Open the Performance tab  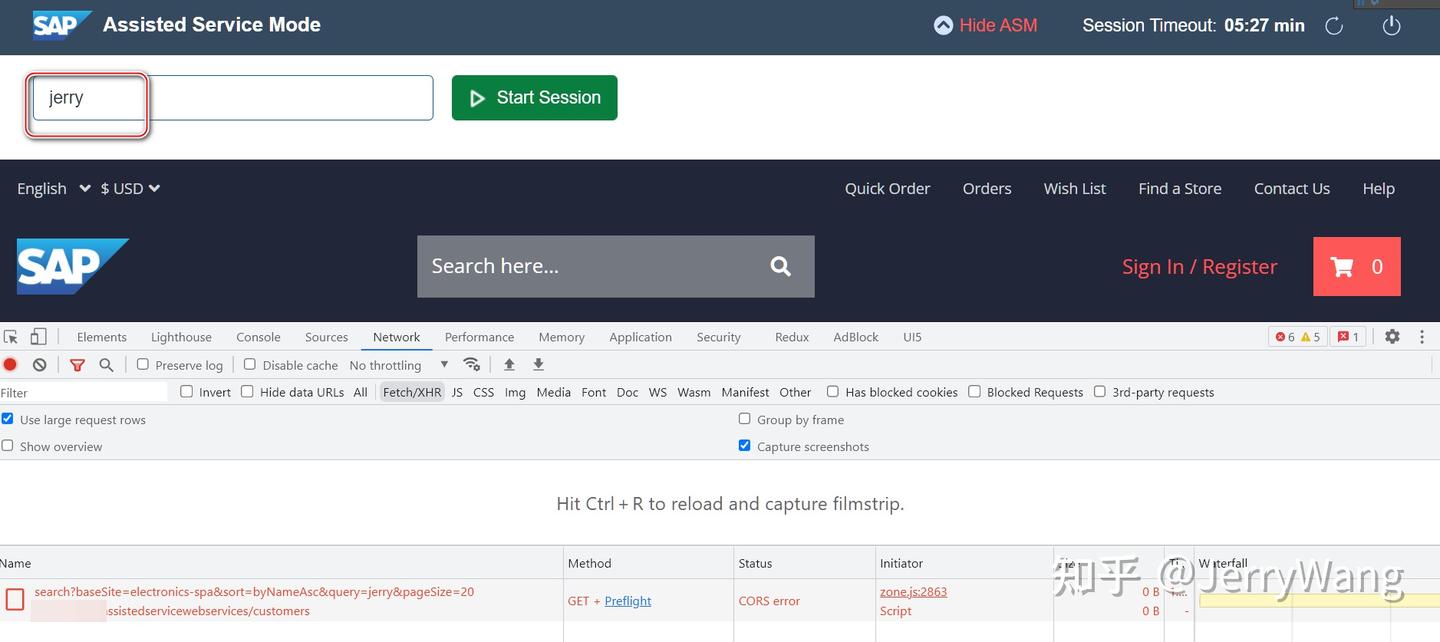coord(479,337)
